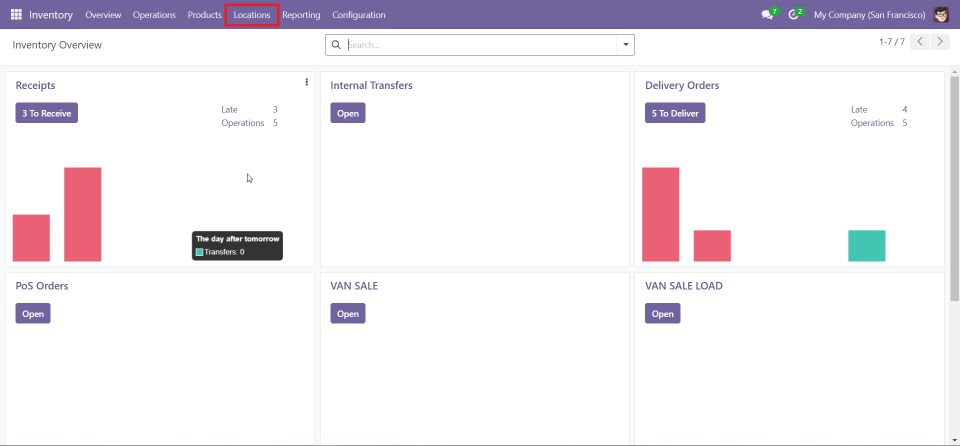Go to the previous page arrow
This screenshot has width=960, height=446.
coord(920,42)
